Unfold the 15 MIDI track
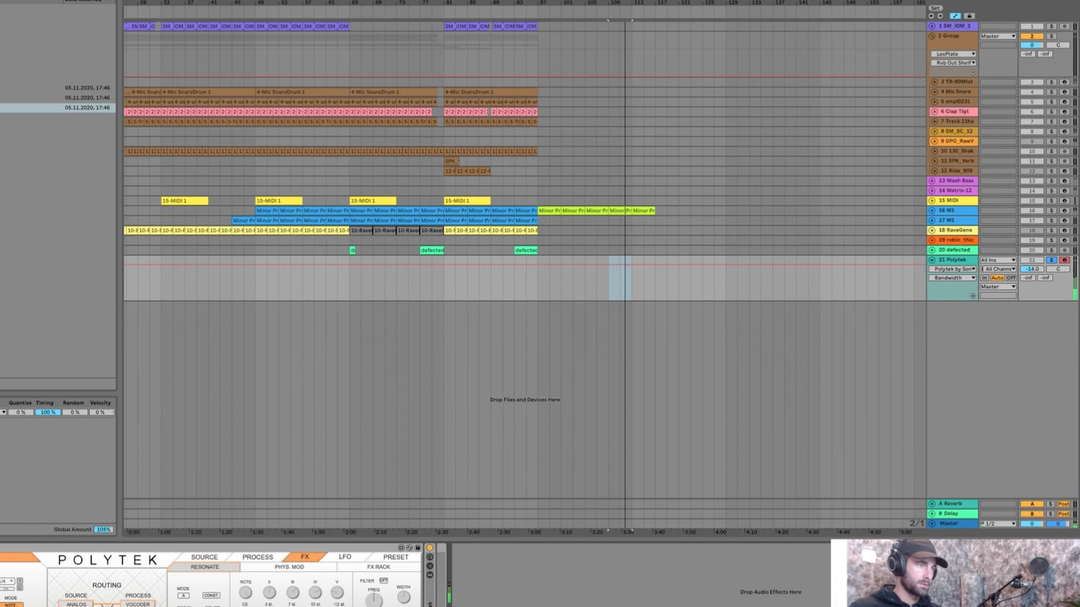Viewport: 1080px width, 607px height. pos(934,201)
